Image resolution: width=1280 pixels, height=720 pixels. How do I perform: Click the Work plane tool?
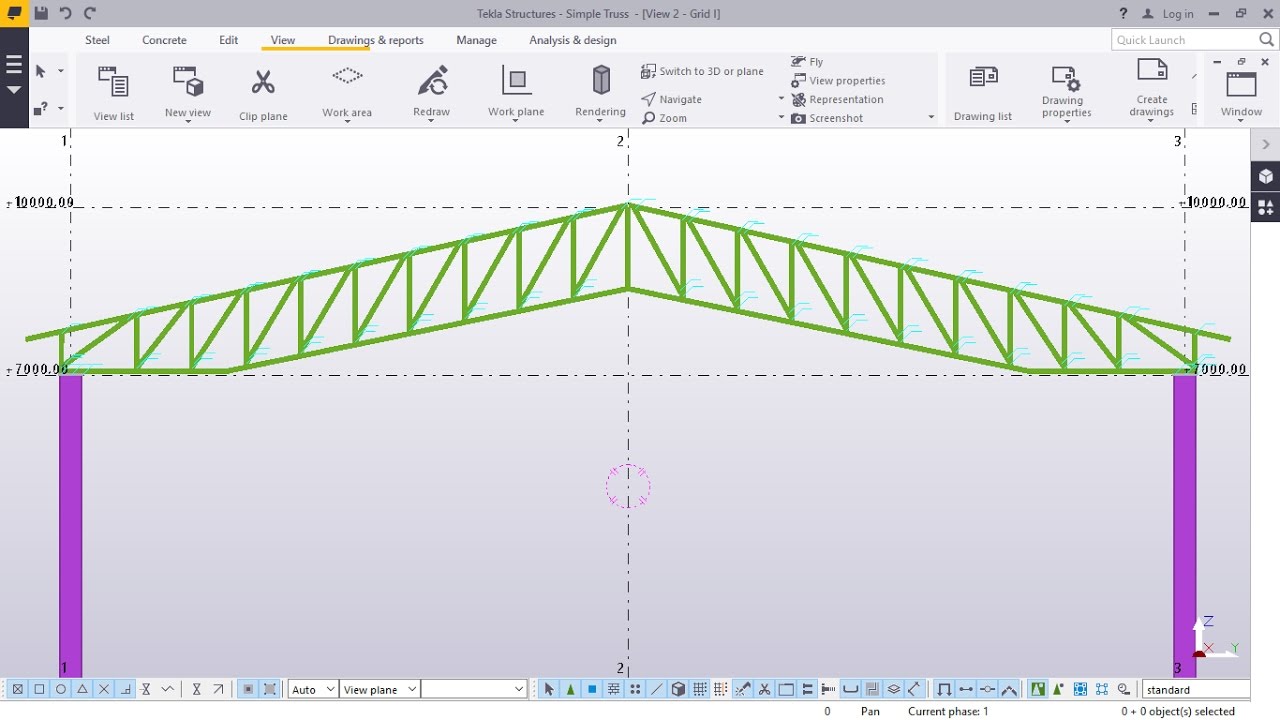point(516,93)
